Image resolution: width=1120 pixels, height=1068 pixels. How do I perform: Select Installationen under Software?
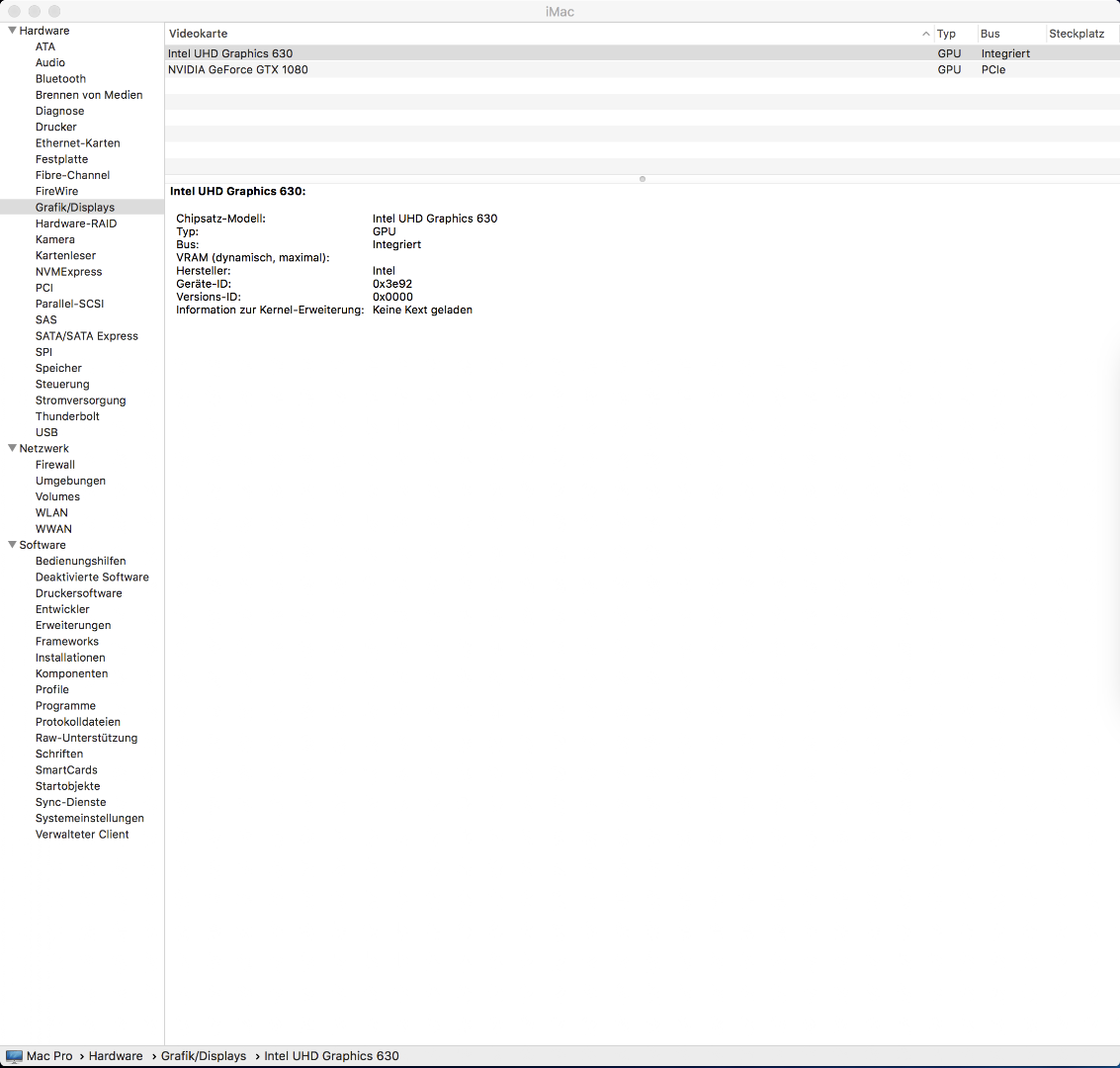70,658
